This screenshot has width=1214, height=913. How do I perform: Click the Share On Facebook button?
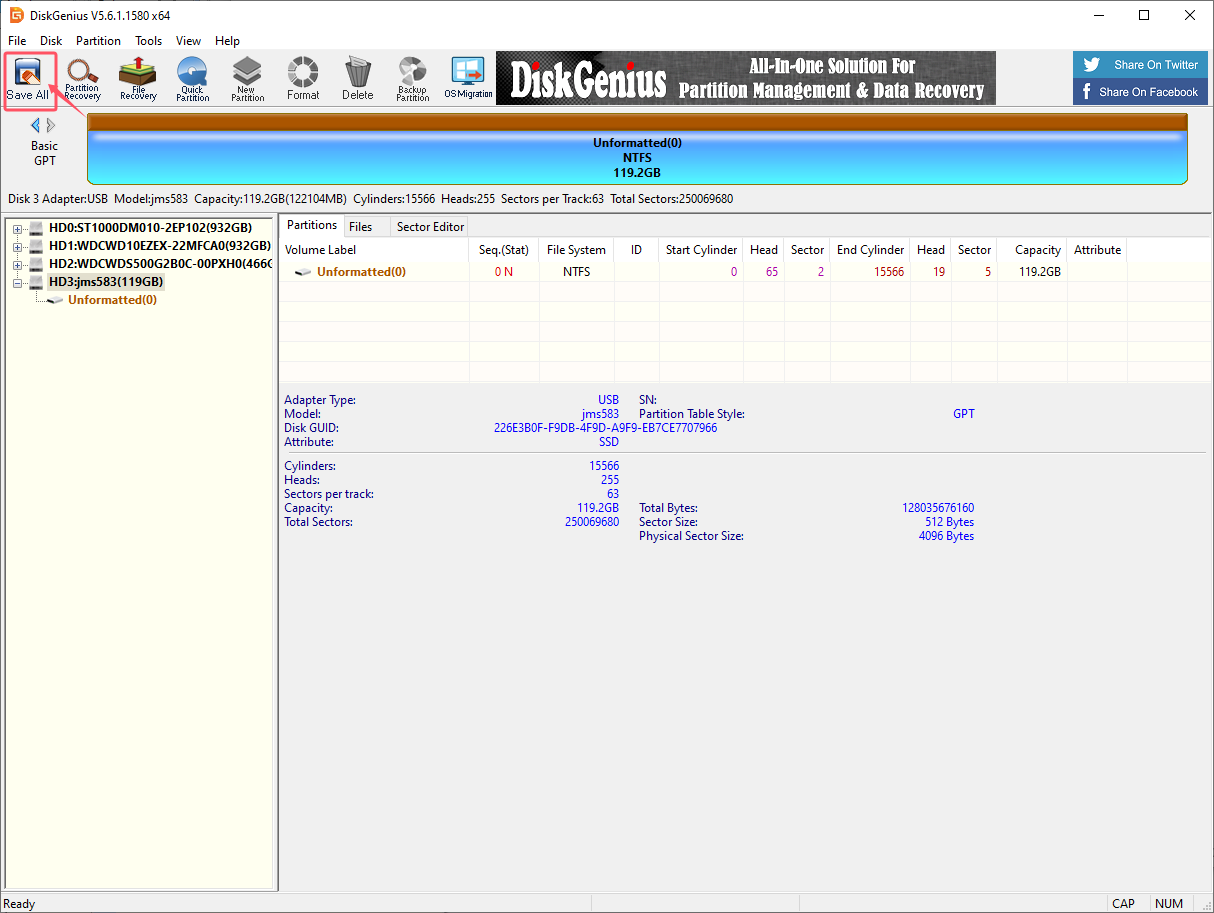(1140, 92)
